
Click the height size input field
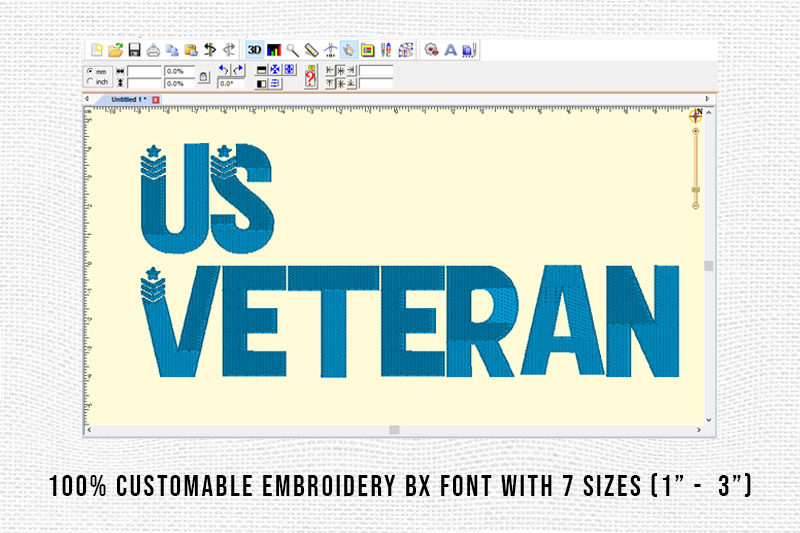point(144,83)
